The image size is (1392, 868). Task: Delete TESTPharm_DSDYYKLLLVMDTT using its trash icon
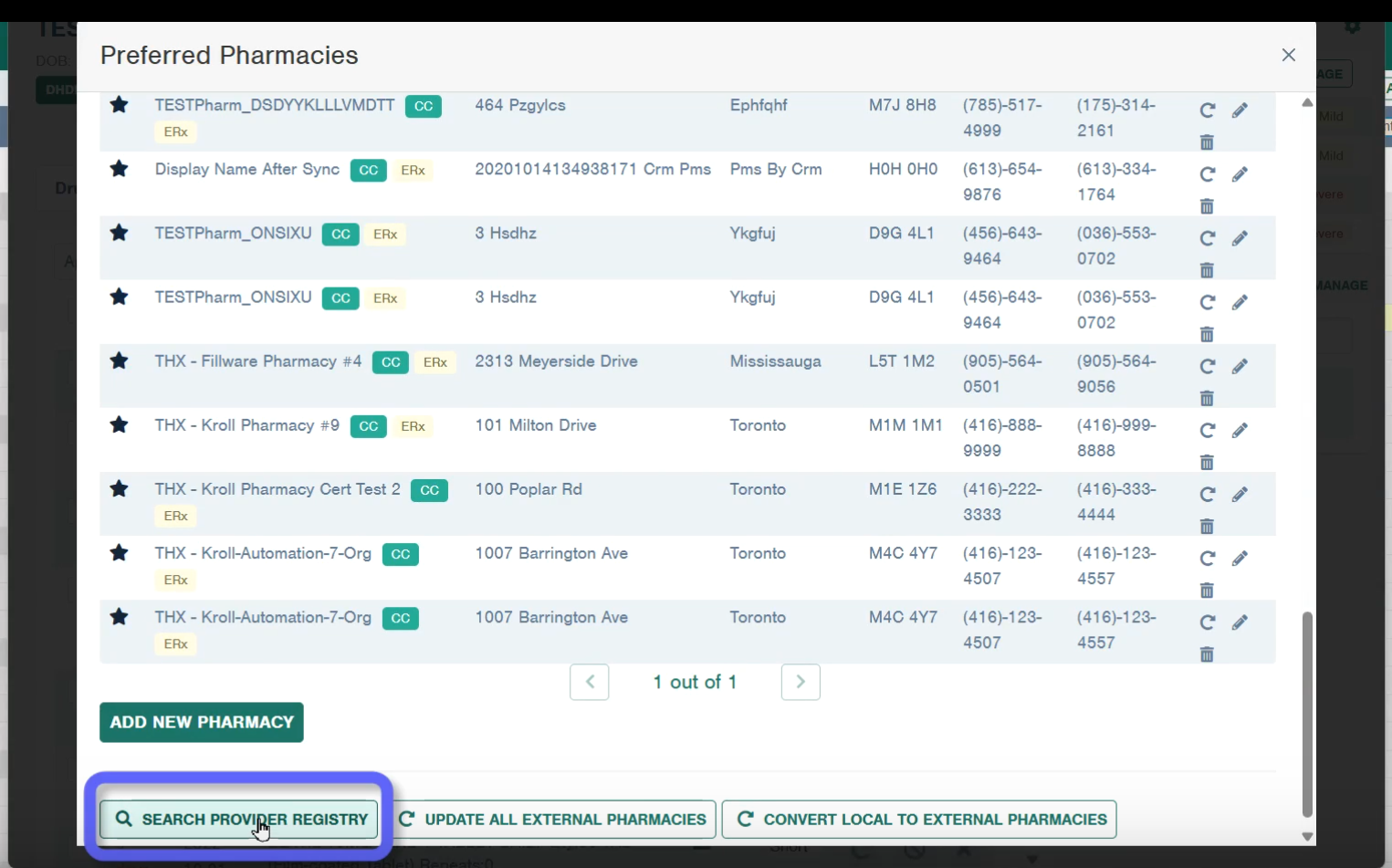(1207, 142)
